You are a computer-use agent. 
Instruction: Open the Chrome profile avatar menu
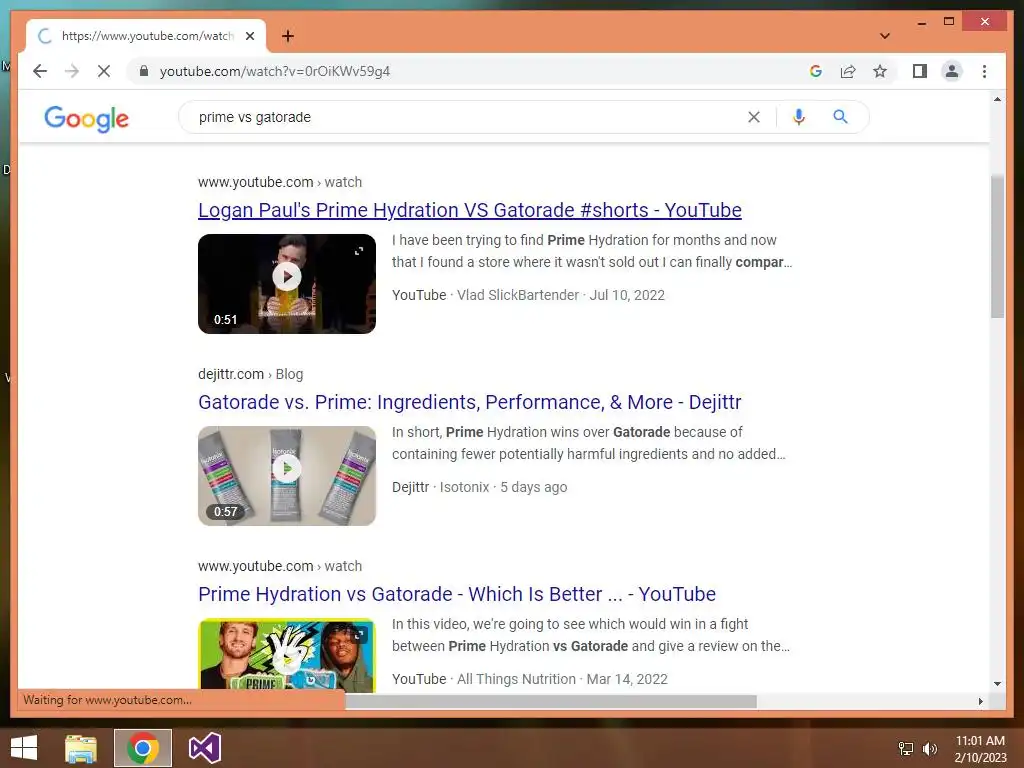952,71
